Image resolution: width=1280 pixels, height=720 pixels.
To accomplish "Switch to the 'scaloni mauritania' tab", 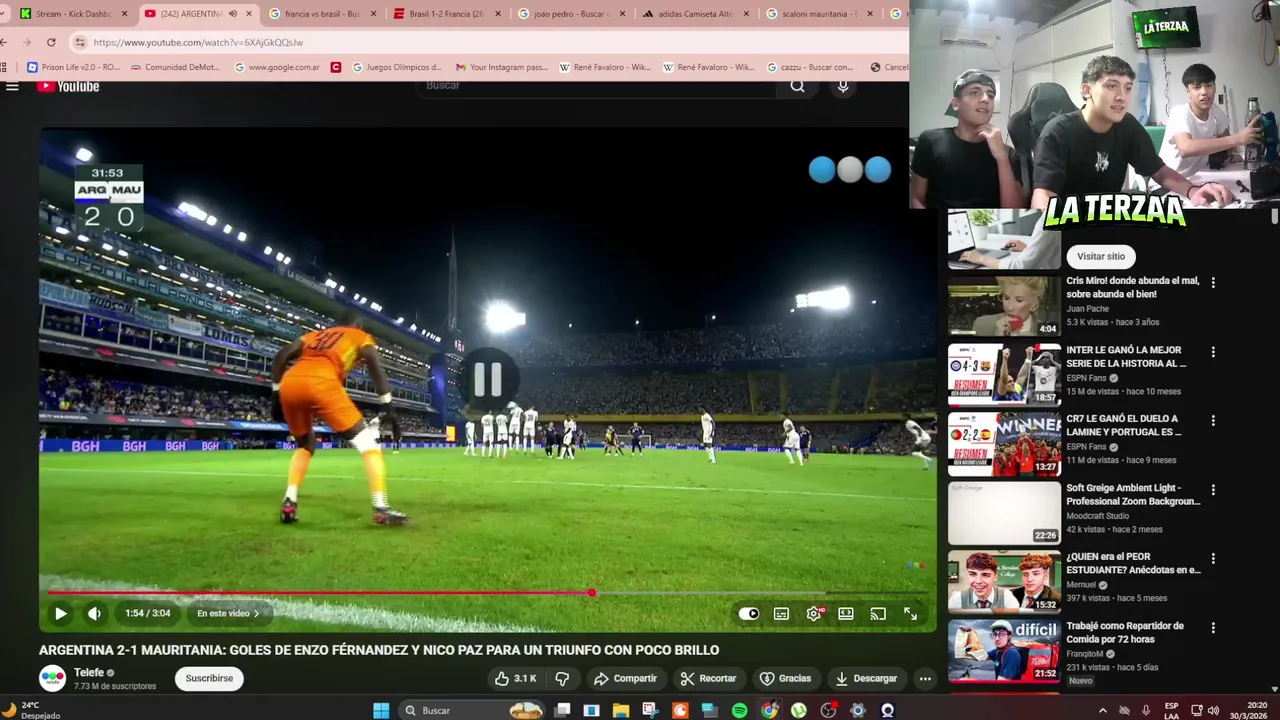I will click(x=821, y=14).
